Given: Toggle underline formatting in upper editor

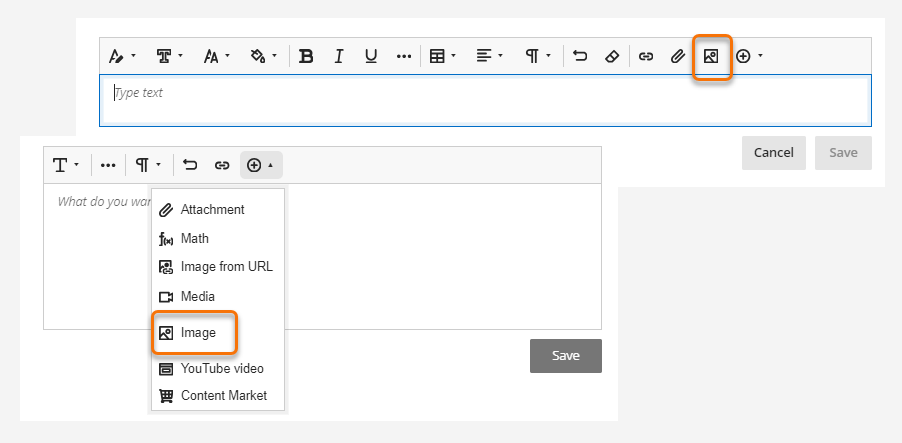Looking at the screenshot, I should tap(371, 56).
